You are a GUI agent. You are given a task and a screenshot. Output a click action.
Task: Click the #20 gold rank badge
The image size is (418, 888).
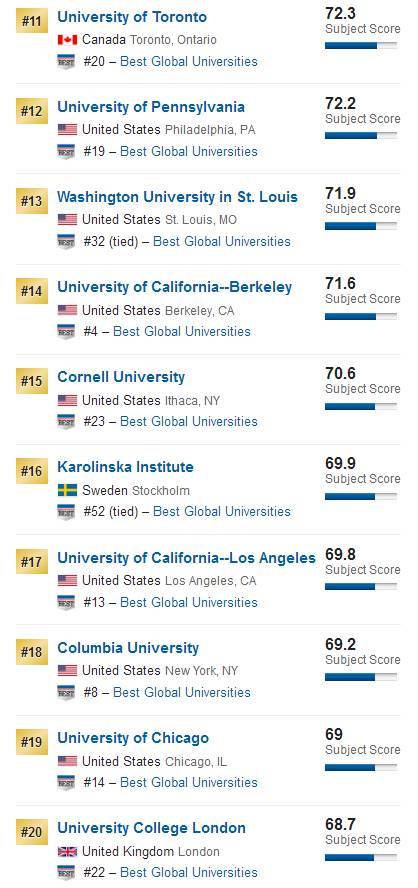coord(32,832)
